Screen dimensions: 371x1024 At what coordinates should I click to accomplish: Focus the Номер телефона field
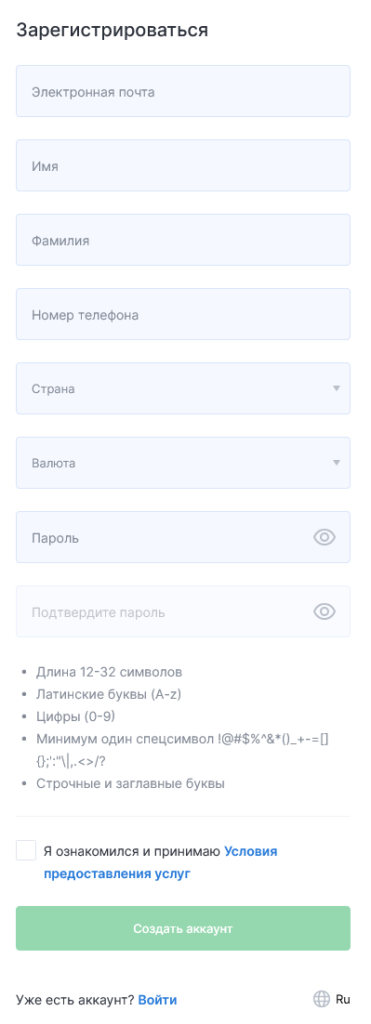pyautogui.click(x=183, y=314)
